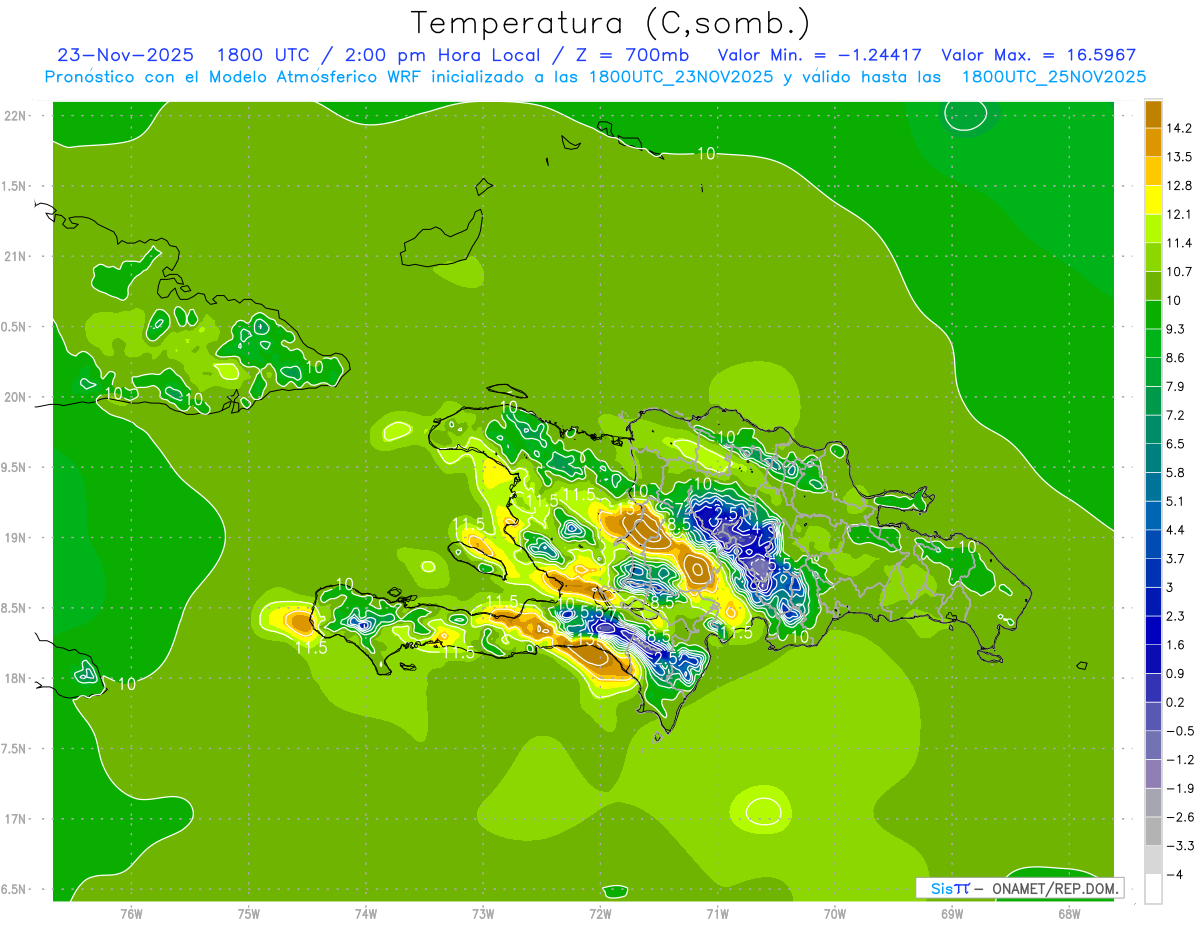The image size is (1200, 927).
Task: Select legend value '7.9'
Action: tap(1176, 387)
